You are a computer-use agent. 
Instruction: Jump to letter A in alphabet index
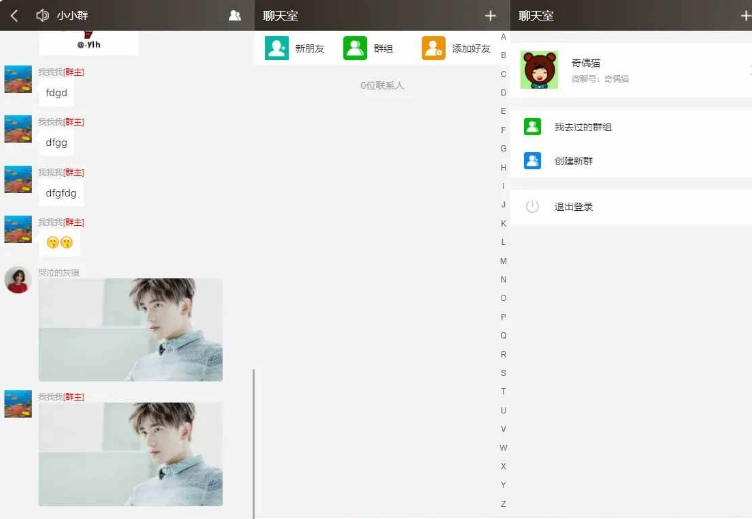coord(503,37)
